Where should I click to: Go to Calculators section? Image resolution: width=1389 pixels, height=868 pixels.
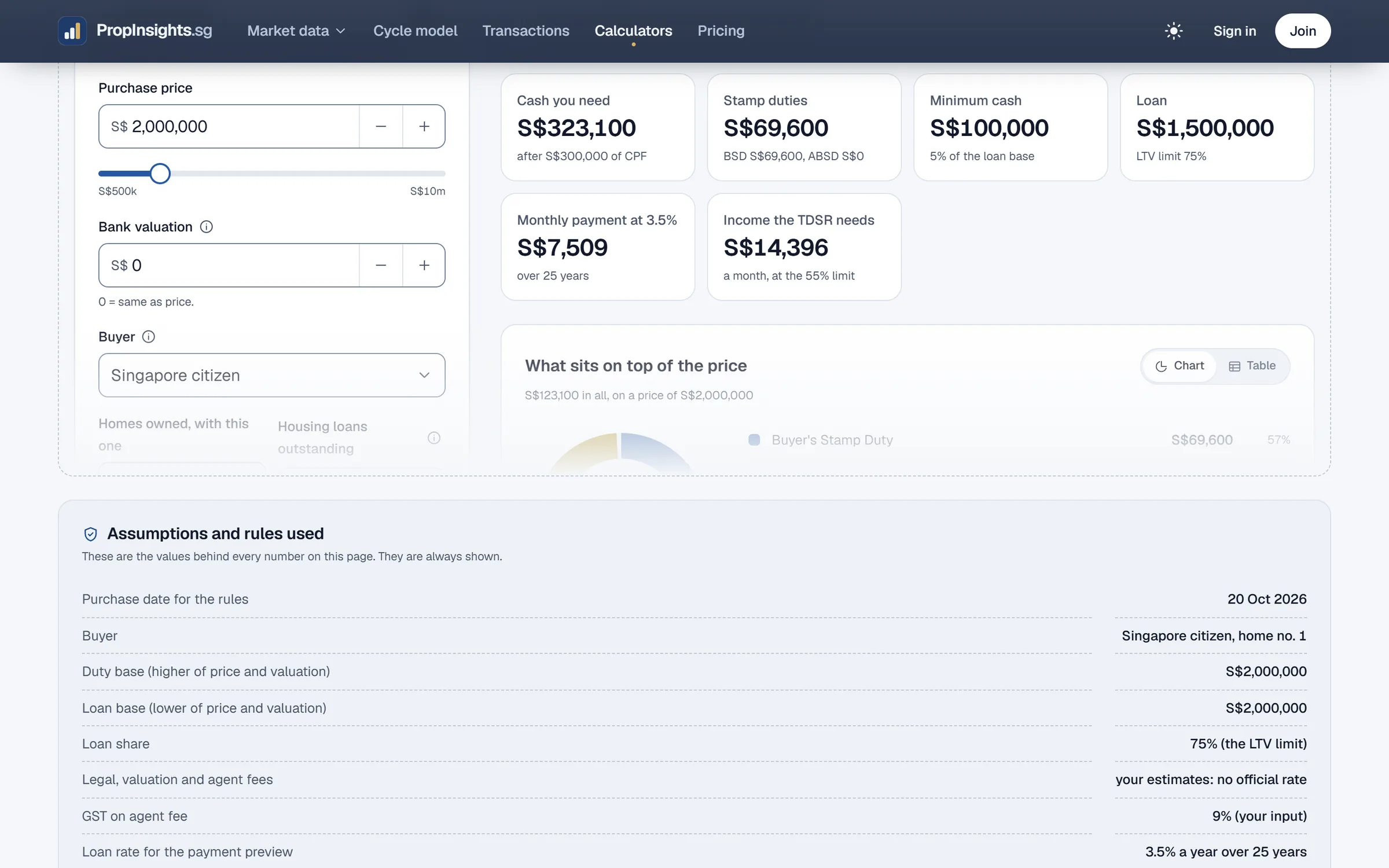633,31
